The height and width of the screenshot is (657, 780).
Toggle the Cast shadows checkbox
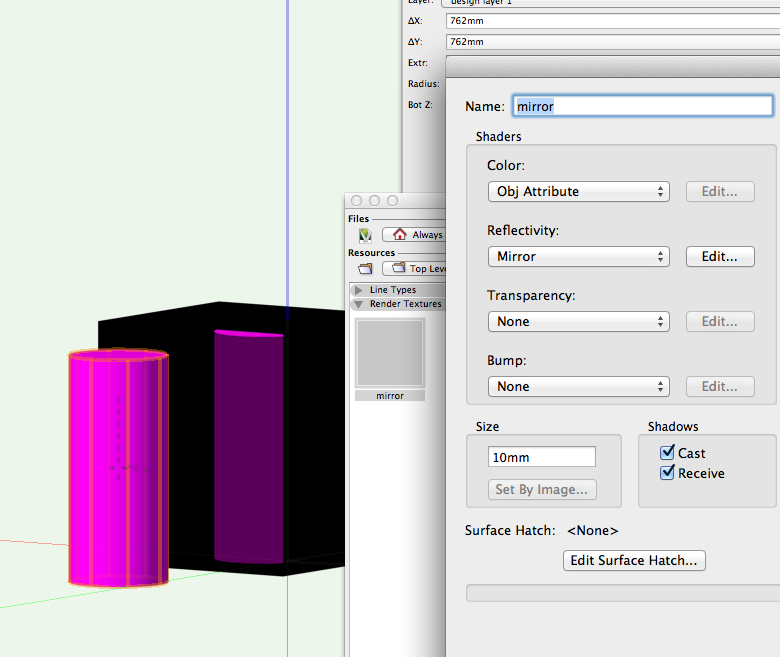pos(668,453)
